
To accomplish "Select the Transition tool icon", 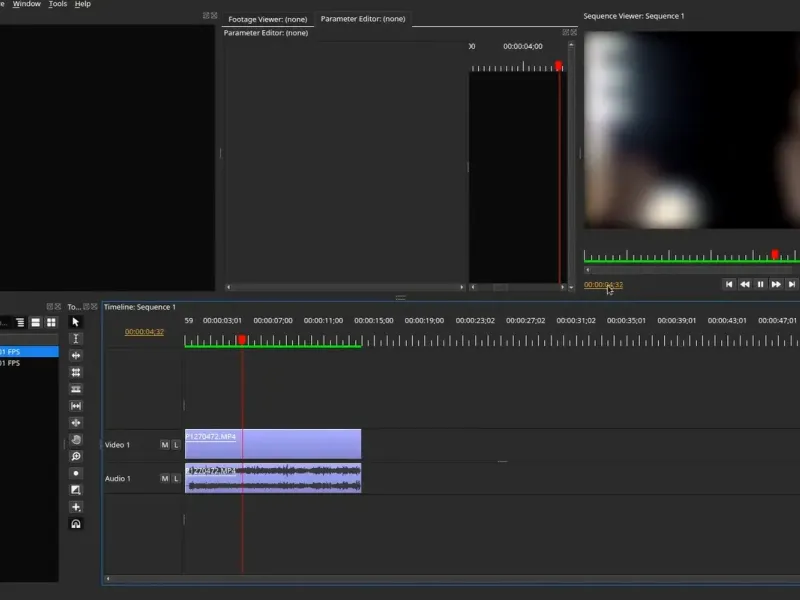I will pos(76,490).
